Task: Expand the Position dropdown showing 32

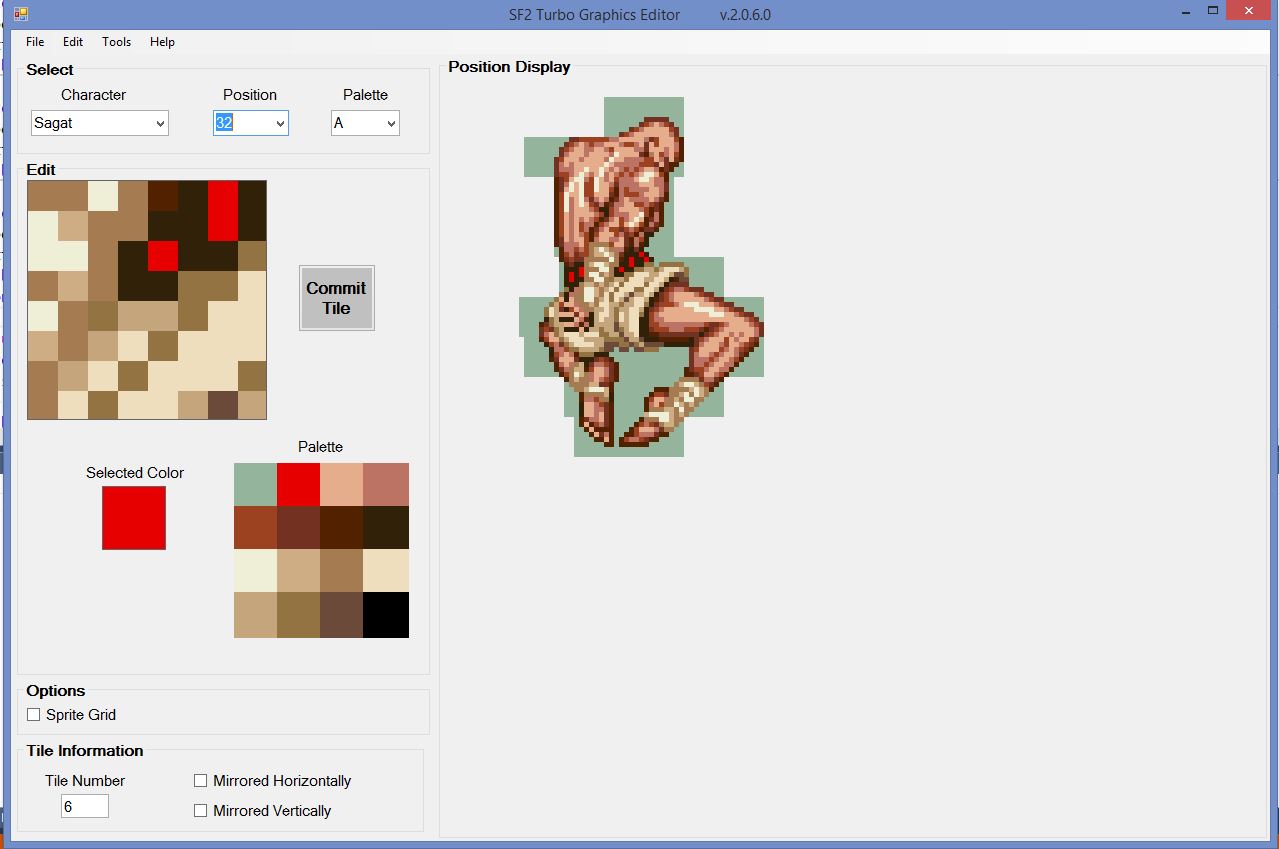Action: pos(280,123)
